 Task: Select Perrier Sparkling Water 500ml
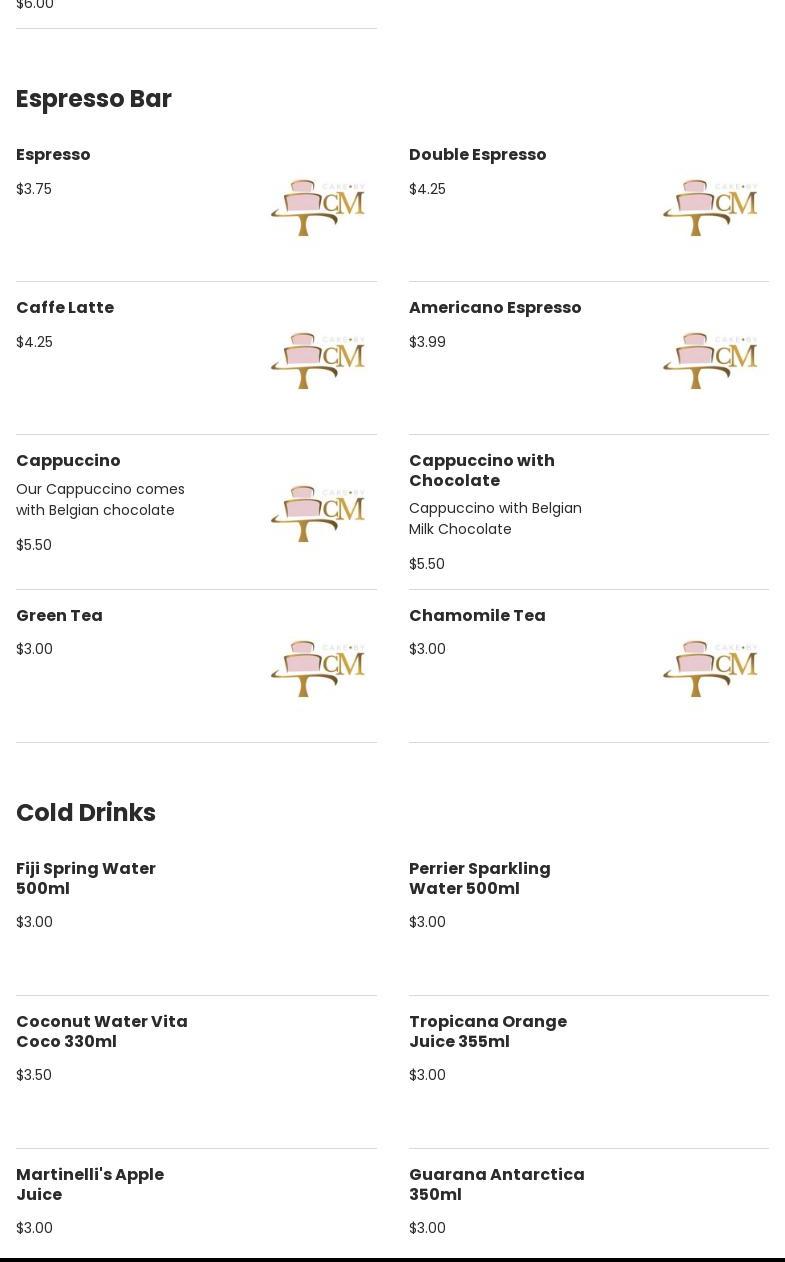(479, 879)
